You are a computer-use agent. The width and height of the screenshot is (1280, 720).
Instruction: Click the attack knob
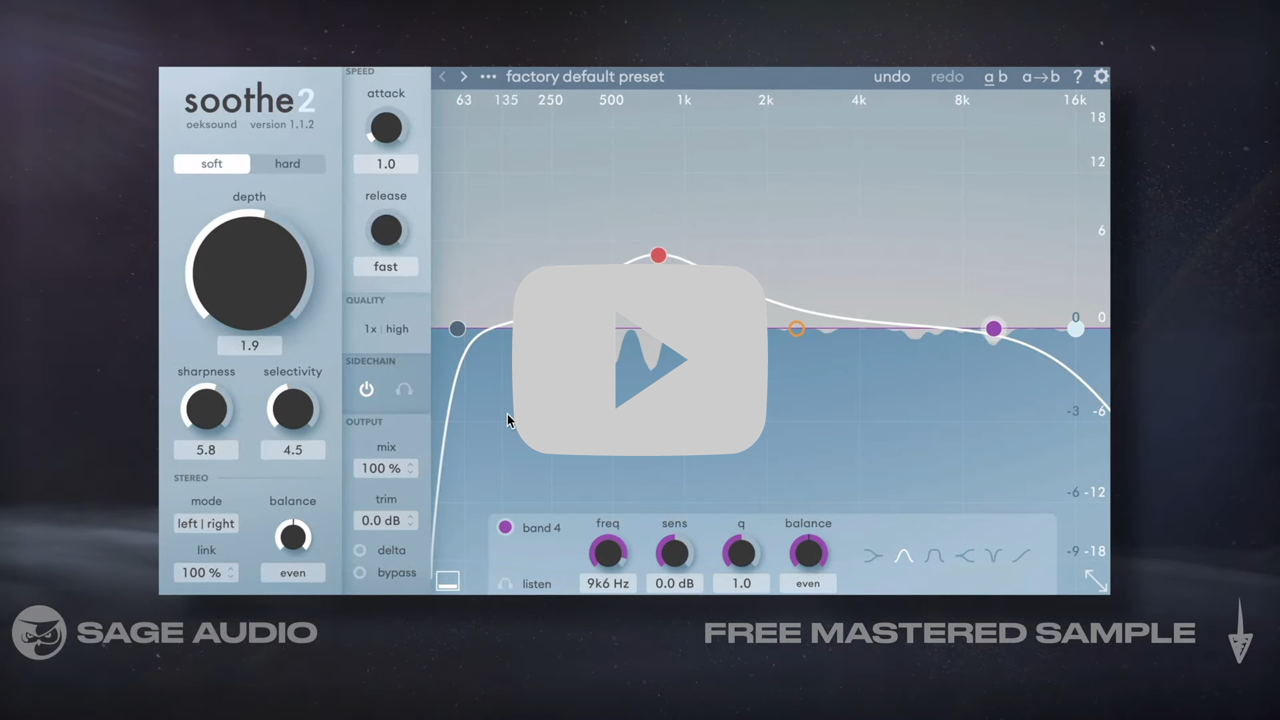click(x=386, y=128)
